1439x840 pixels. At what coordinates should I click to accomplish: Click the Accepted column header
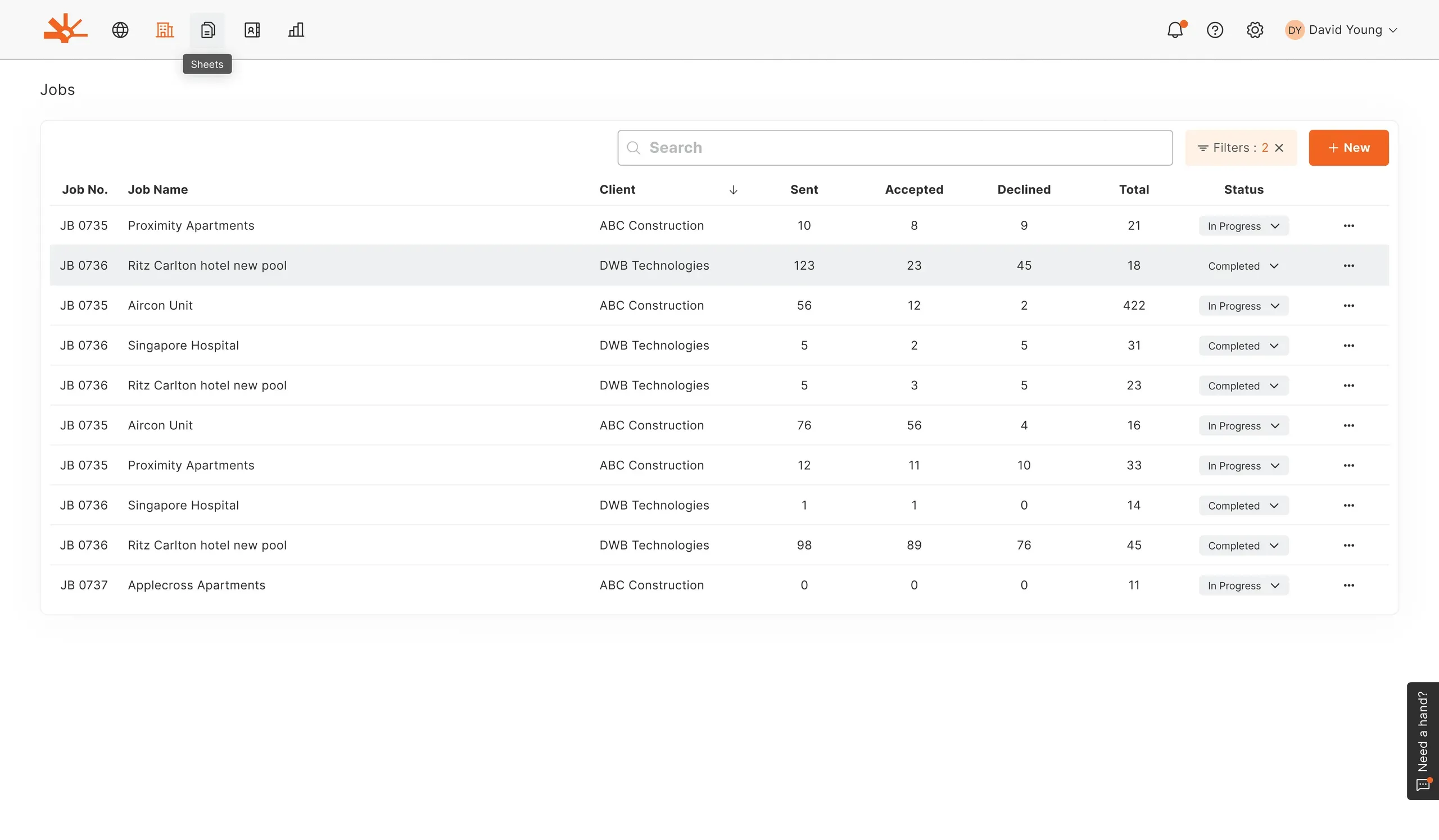913,189
